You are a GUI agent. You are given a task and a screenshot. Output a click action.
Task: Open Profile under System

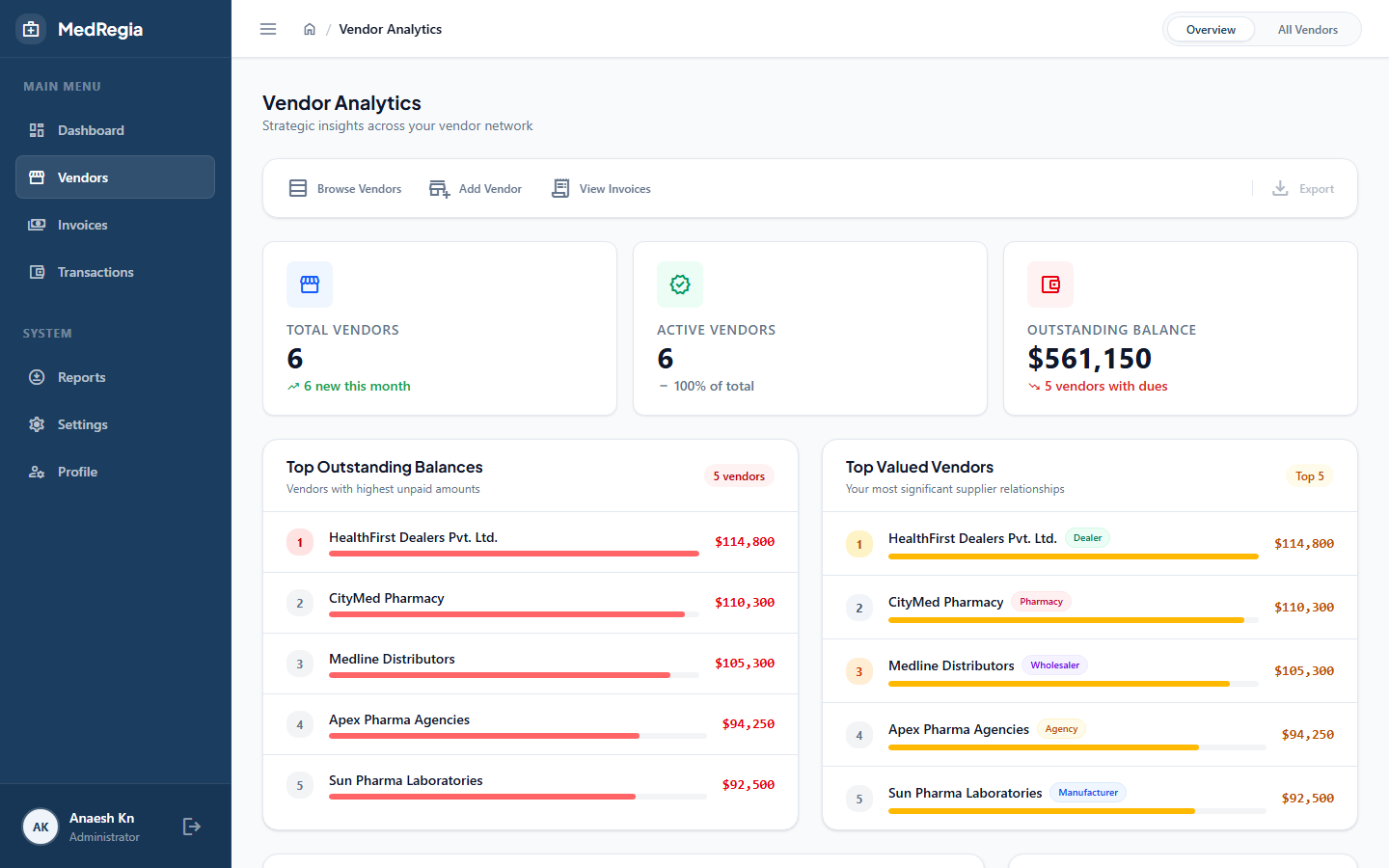pyautogui.click(x=115, y=472)
